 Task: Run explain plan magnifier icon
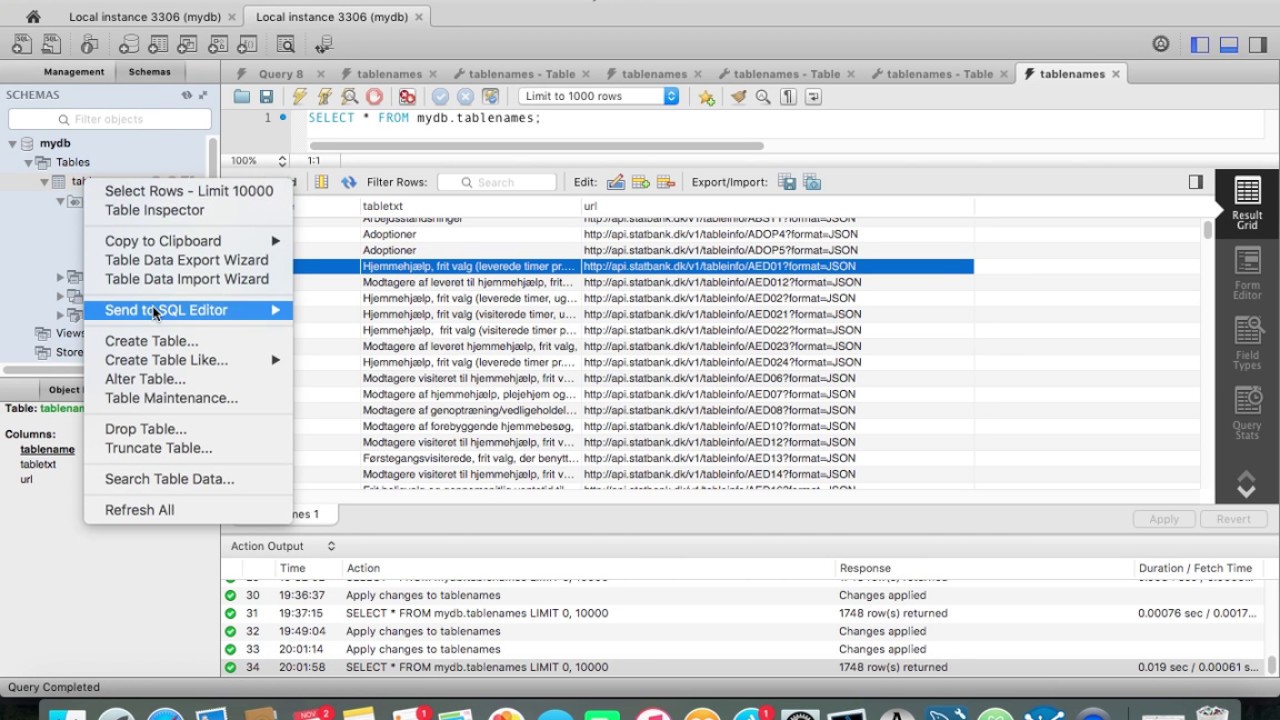[x=349, y=97]
